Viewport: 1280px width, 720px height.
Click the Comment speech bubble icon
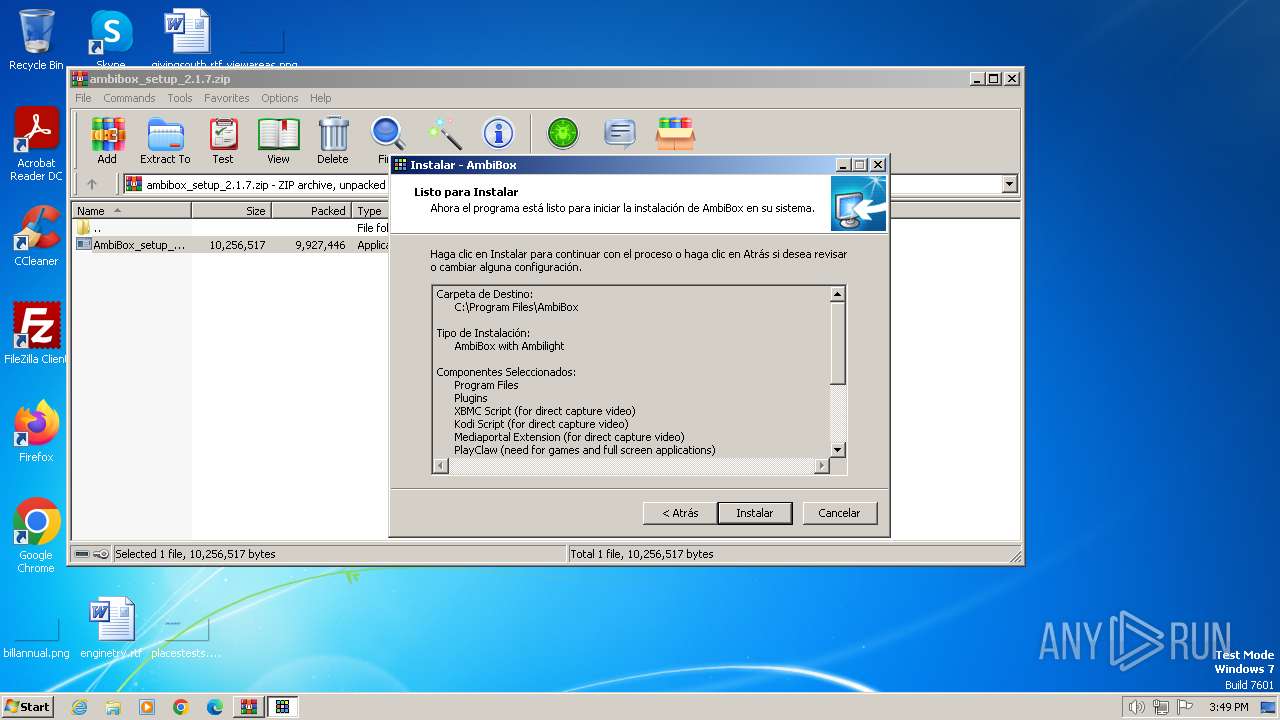coord(620,134)
